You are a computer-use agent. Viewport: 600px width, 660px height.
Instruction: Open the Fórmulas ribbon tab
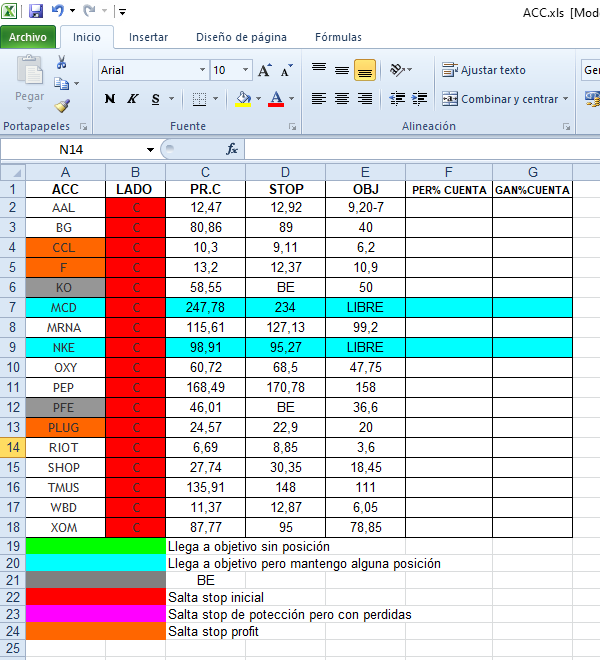(338, 37)
